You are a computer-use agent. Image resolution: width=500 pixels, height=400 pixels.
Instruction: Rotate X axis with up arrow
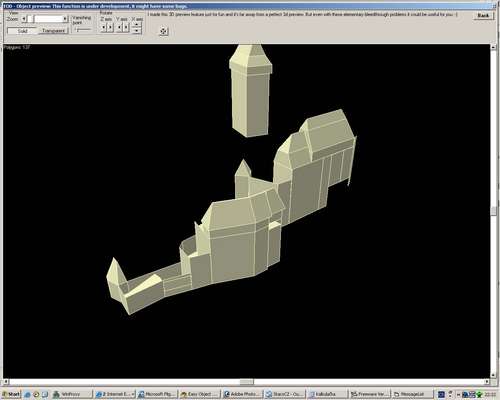point(137,25)
